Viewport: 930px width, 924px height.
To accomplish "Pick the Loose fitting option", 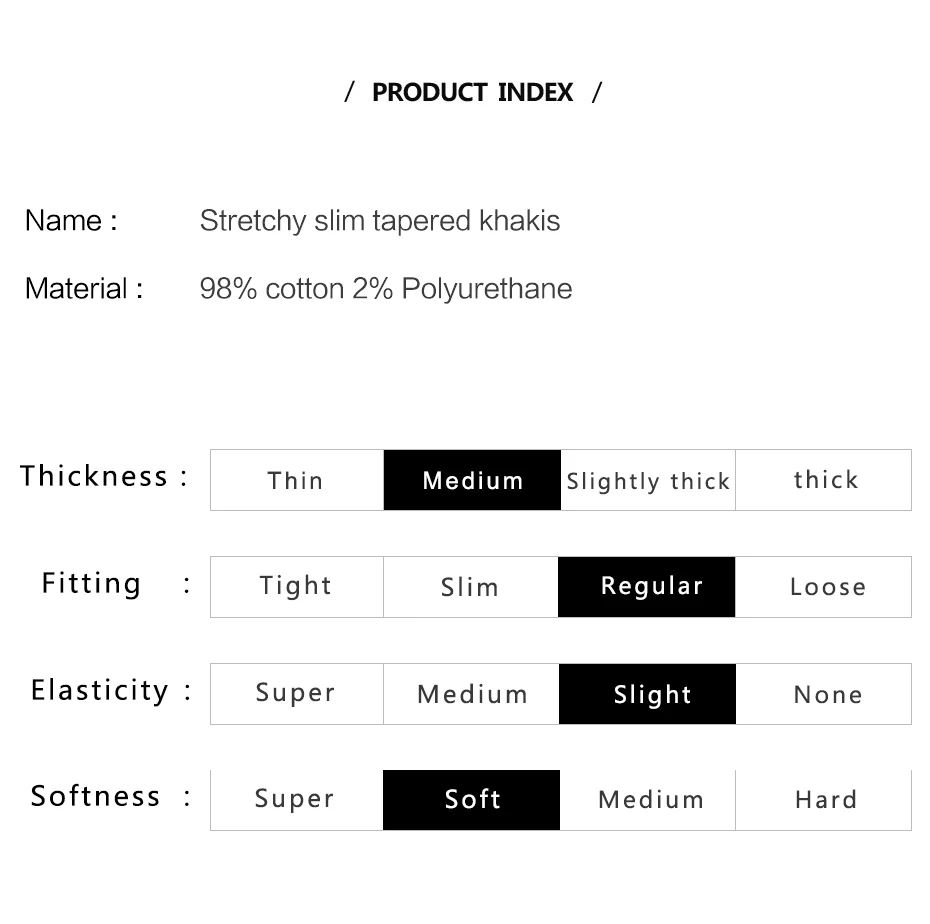I will tap(825, 587).
